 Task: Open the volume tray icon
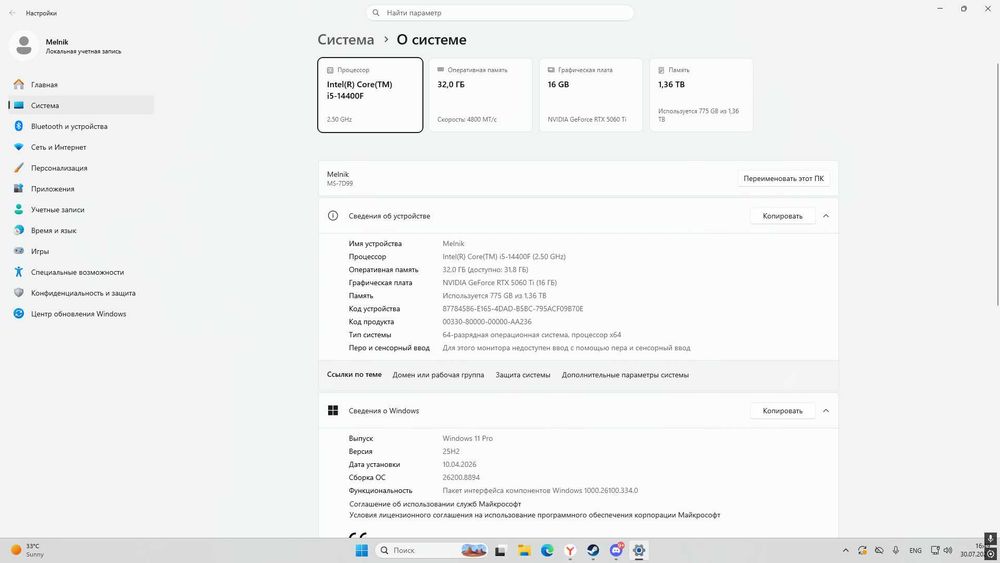click(x=948, y=550)
